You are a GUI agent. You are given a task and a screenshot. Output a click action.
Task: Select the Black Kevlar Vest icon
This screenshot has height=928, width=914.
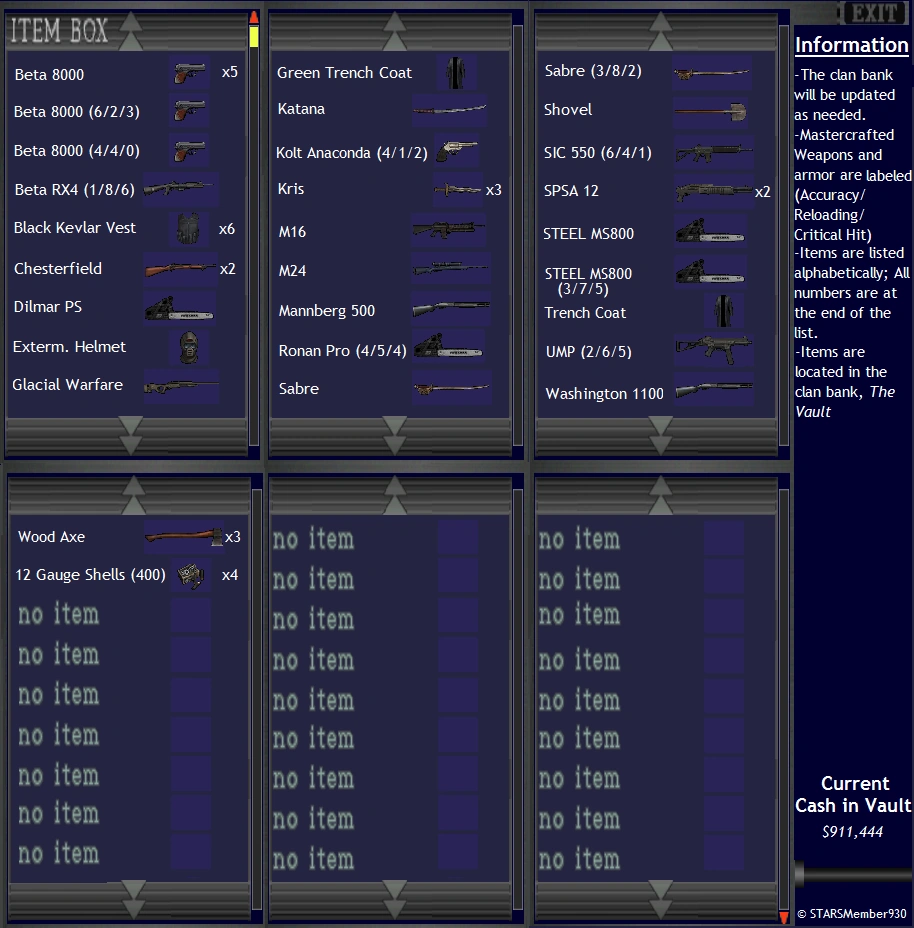[189, 228]
